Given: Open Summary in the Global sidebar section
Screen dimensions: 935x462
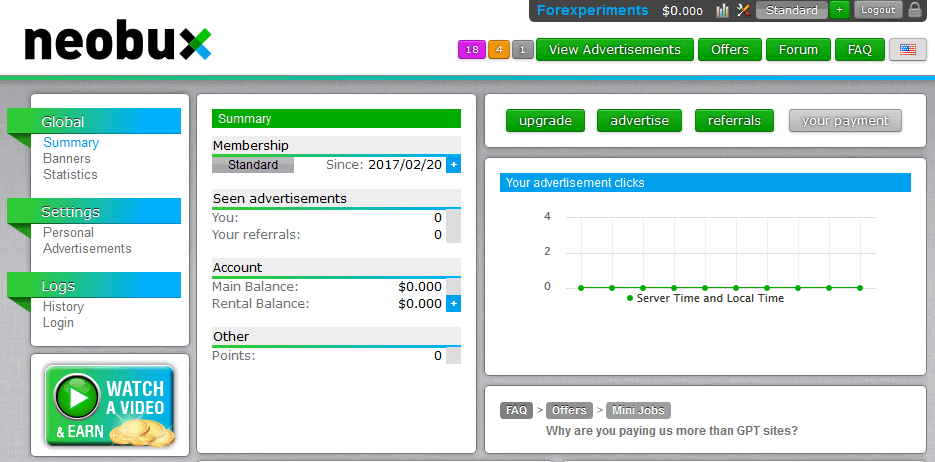Looking at the screenshot, I should (71, 142).
